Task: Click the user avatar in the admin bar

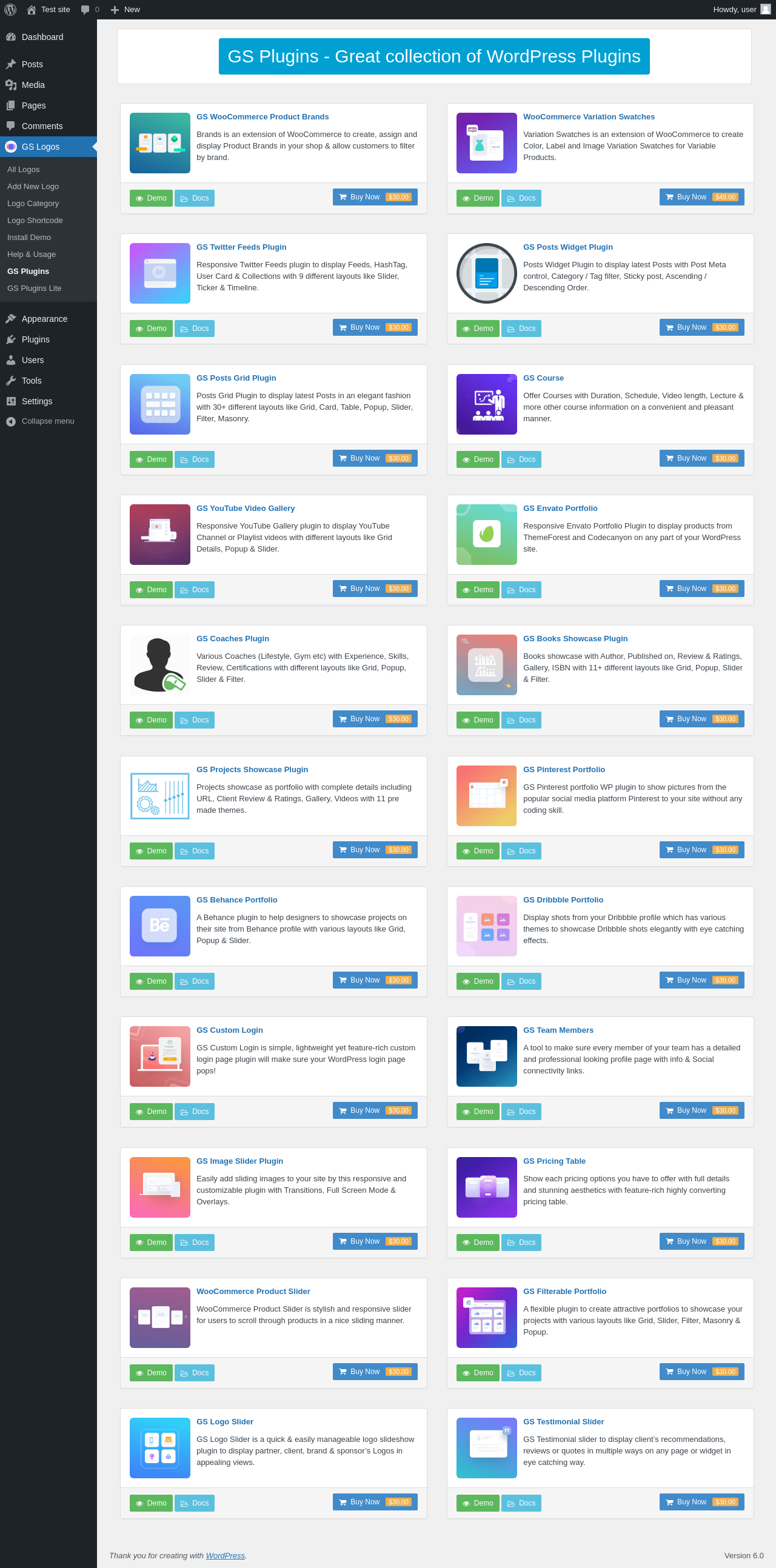Action: (766, 10)
